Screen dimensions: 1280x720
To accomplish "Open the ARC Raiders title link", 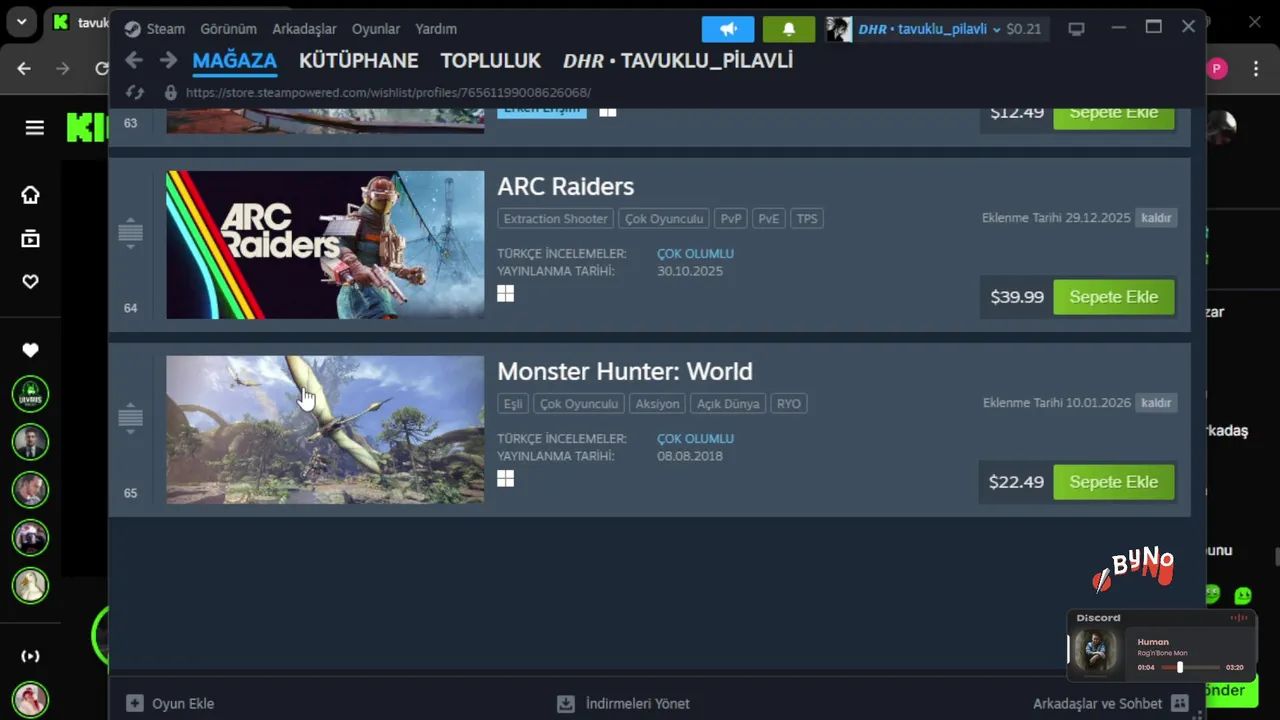I will 565,186.
